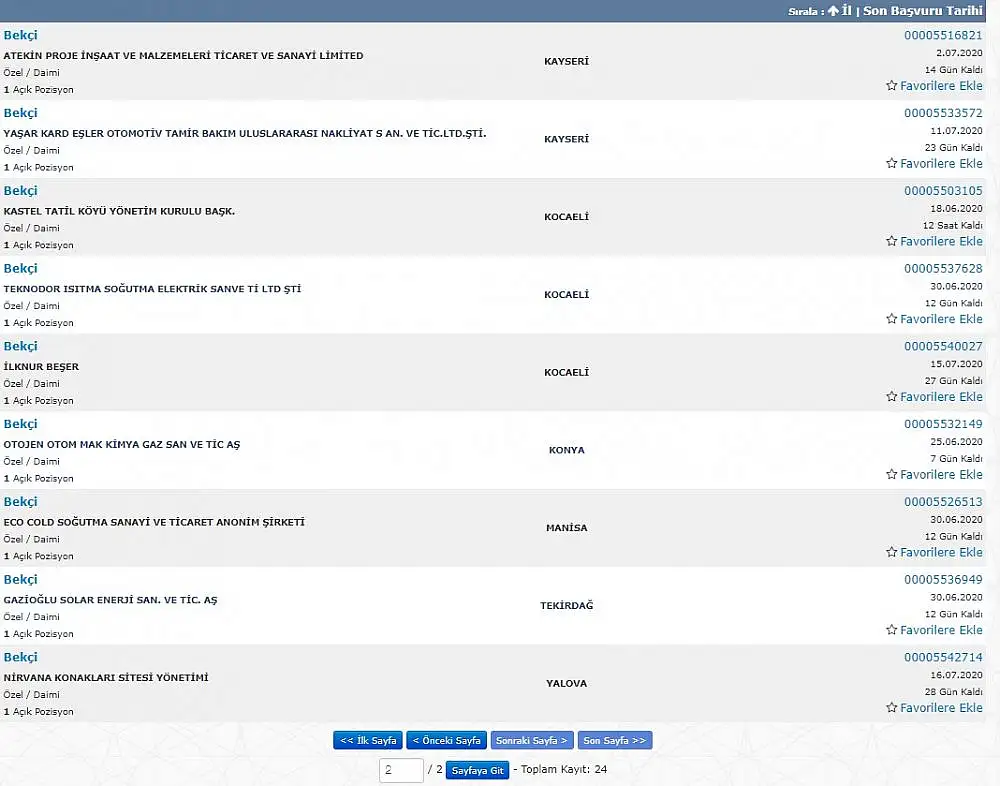Open Bekçi job at ECO COLD SOĞUTMA

click(x=20, y=502)
